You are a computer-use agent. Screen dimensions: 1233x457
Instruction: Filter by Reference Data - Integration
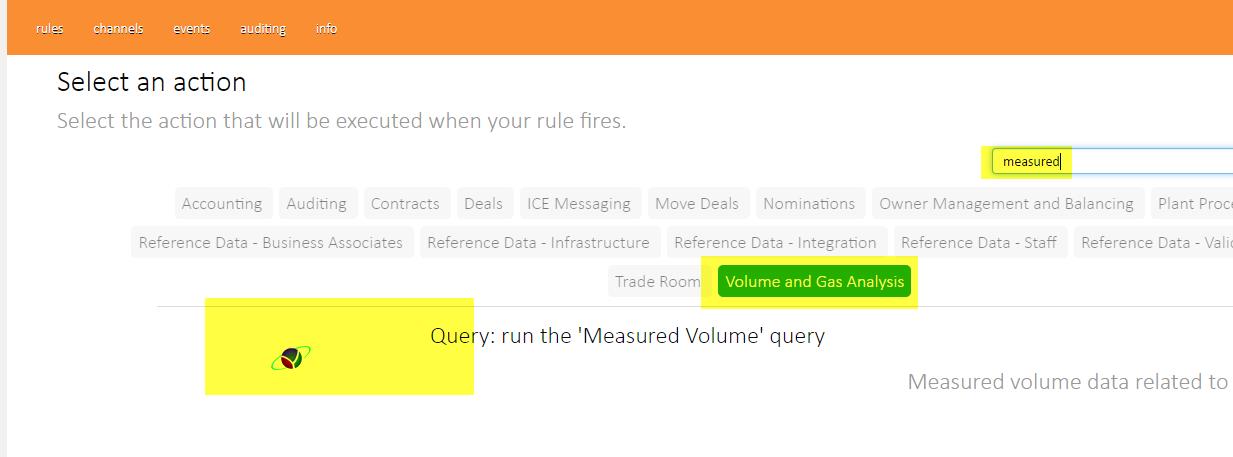point(775,242)
